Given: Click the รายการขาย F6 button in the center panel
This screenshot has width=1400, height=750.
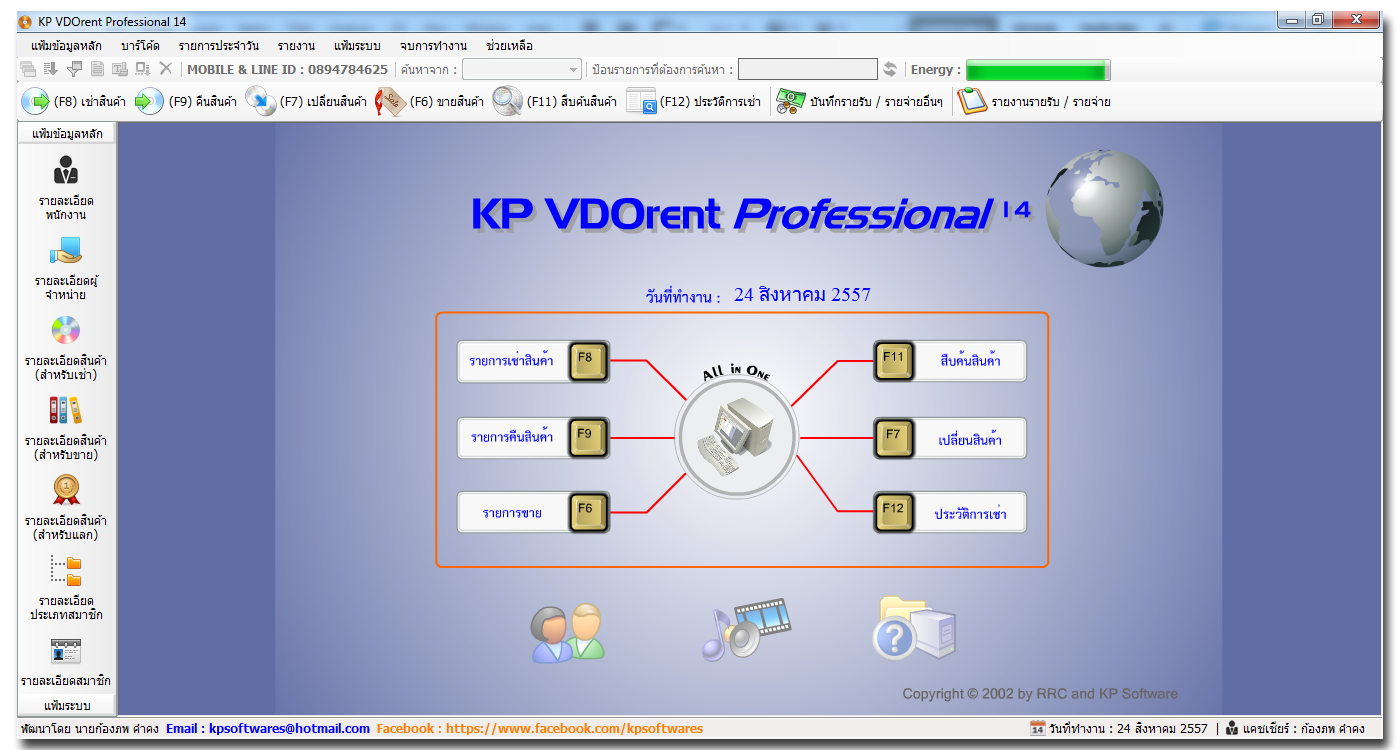Looking at the screenshot, I should (534, 512).
